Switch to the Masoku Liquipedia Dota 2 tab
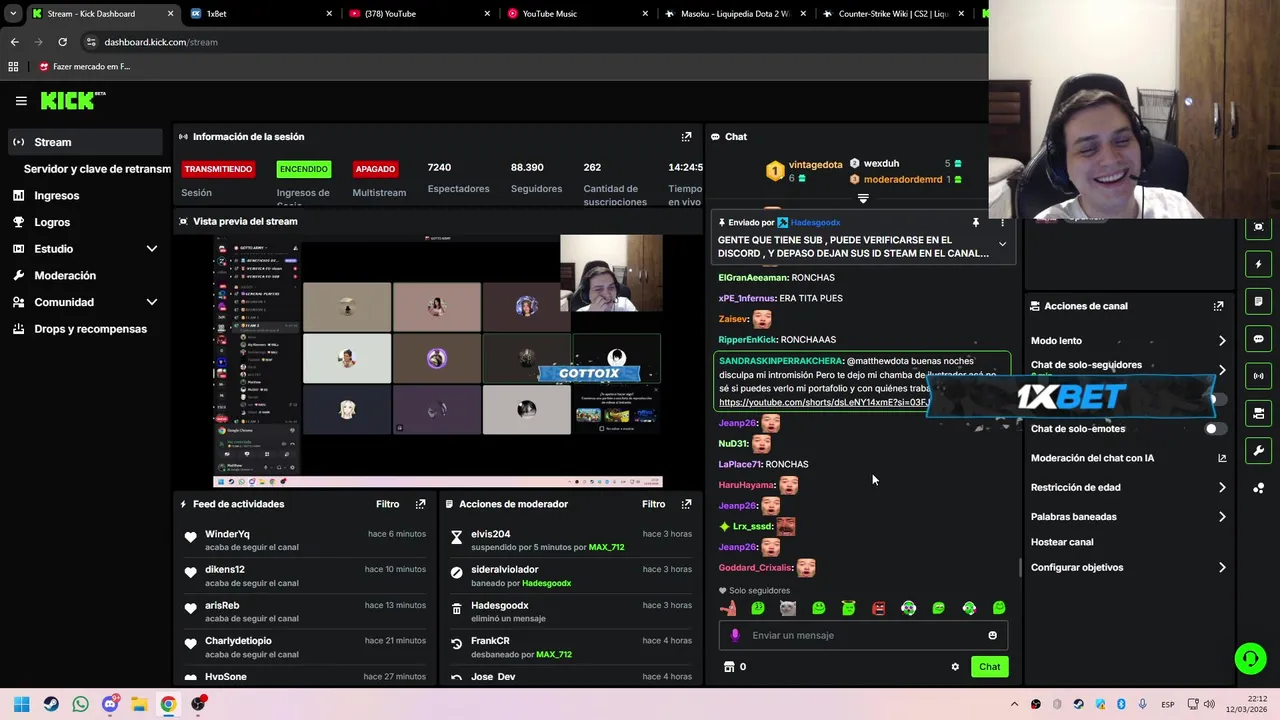The width and height of the screenshot is (1280, 720). pyautogui.click(x=735, y=14)
